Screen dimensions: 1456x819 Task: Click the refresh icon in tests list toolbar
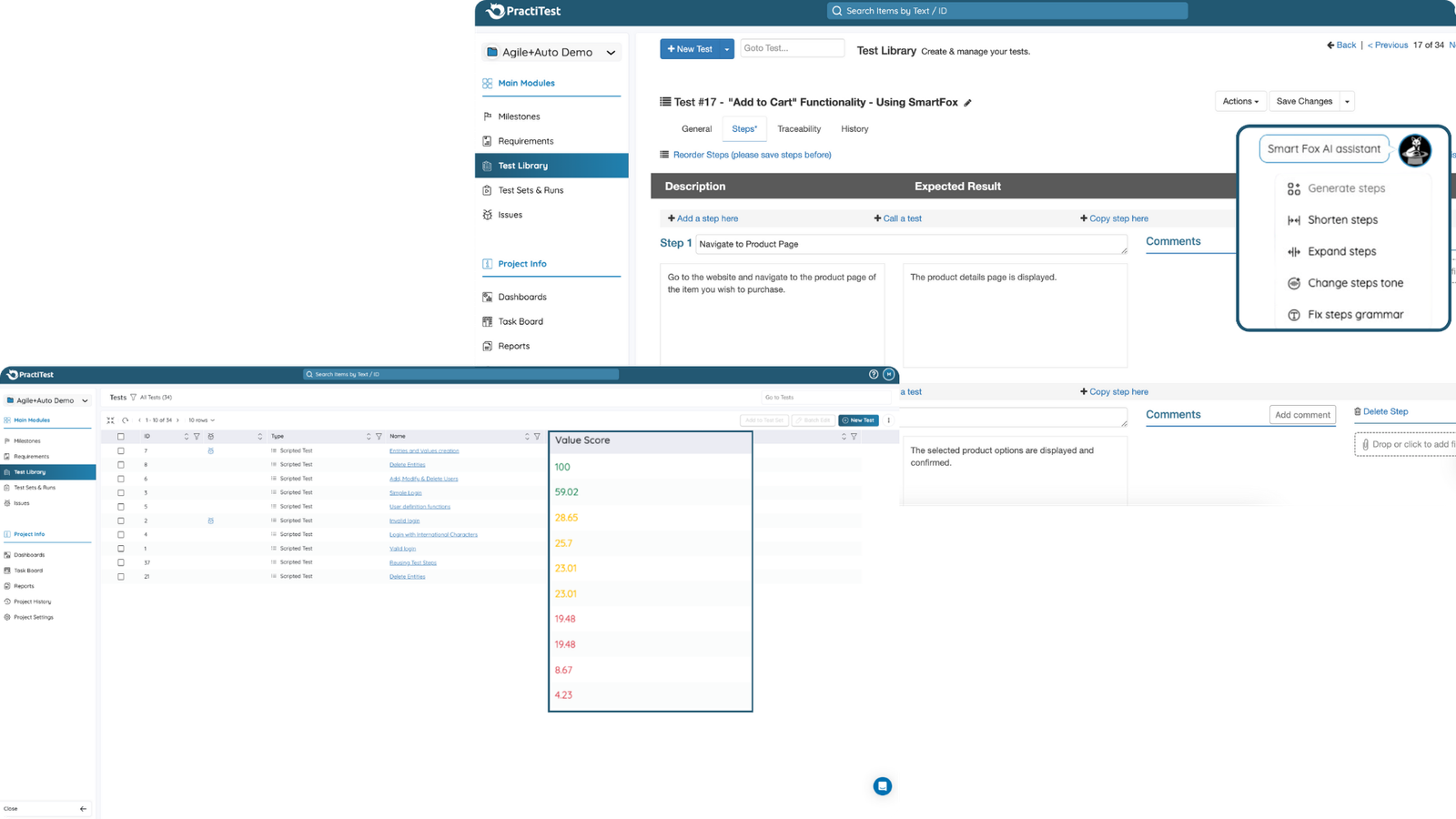tap(126, 420)
